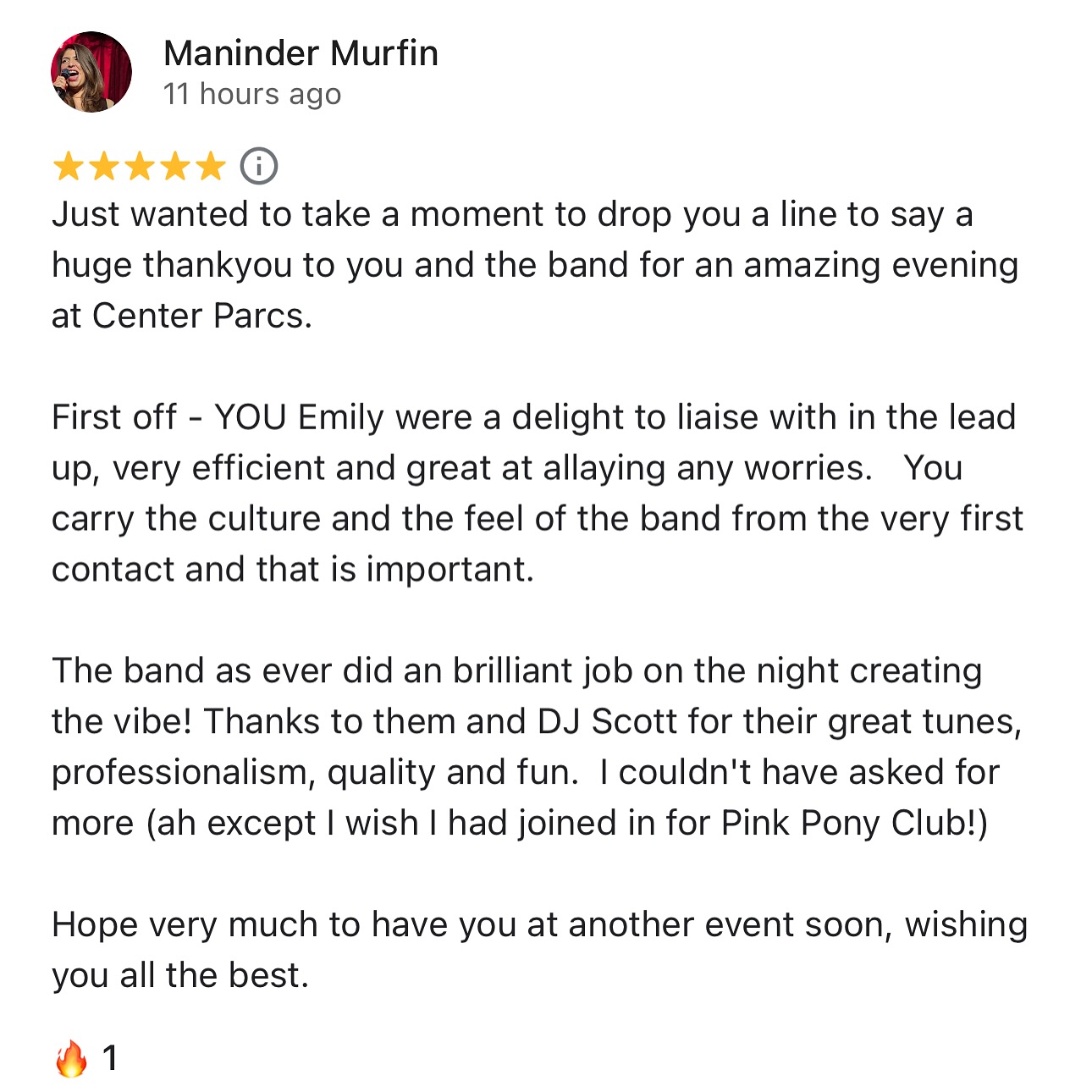Click the middle star of the rating
Screen dimensions: 1092x1092
138,166
